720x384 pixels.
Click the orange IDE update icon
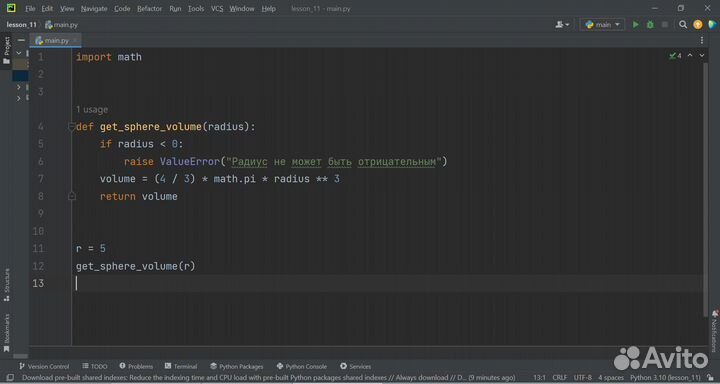[698, 24]
